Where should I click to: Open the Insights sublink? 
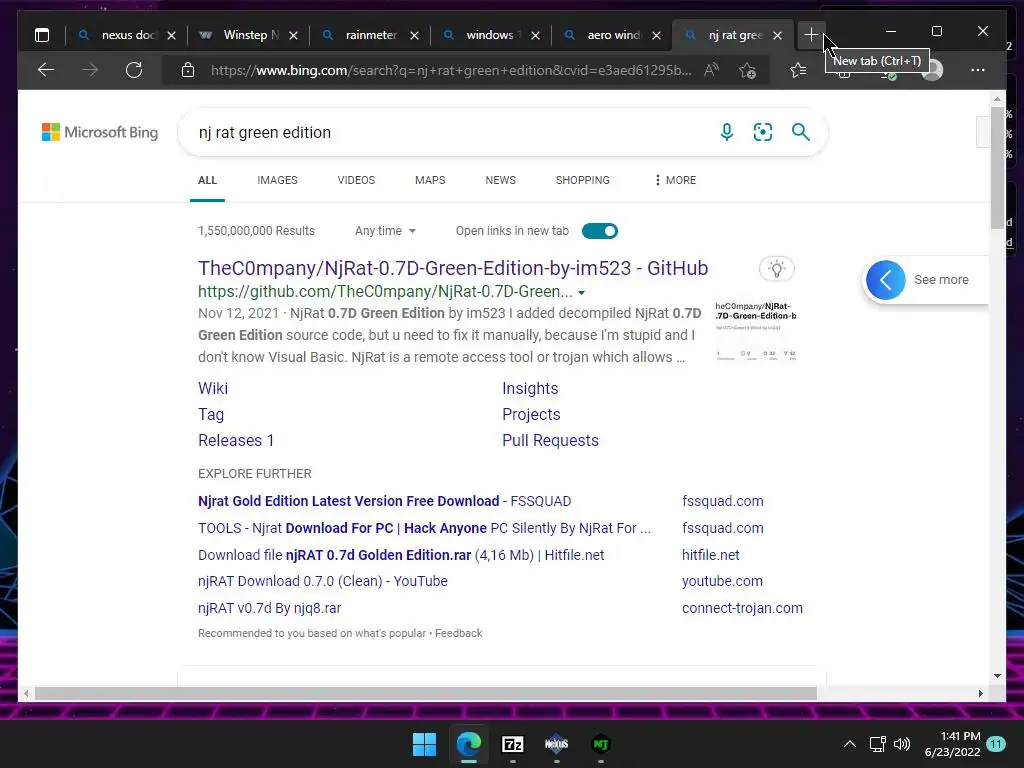coord(530,389)
